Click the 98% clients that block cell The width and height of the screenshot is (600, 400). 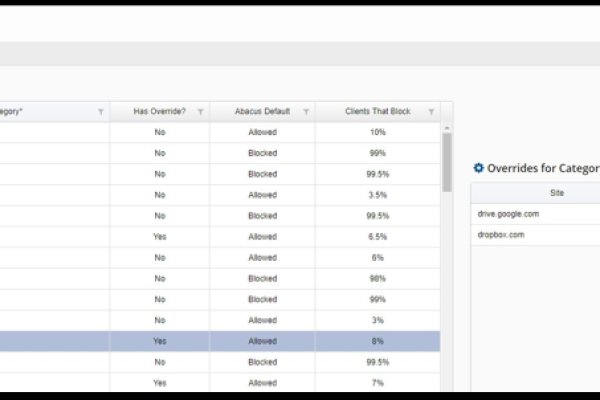(x=377, y=278)
